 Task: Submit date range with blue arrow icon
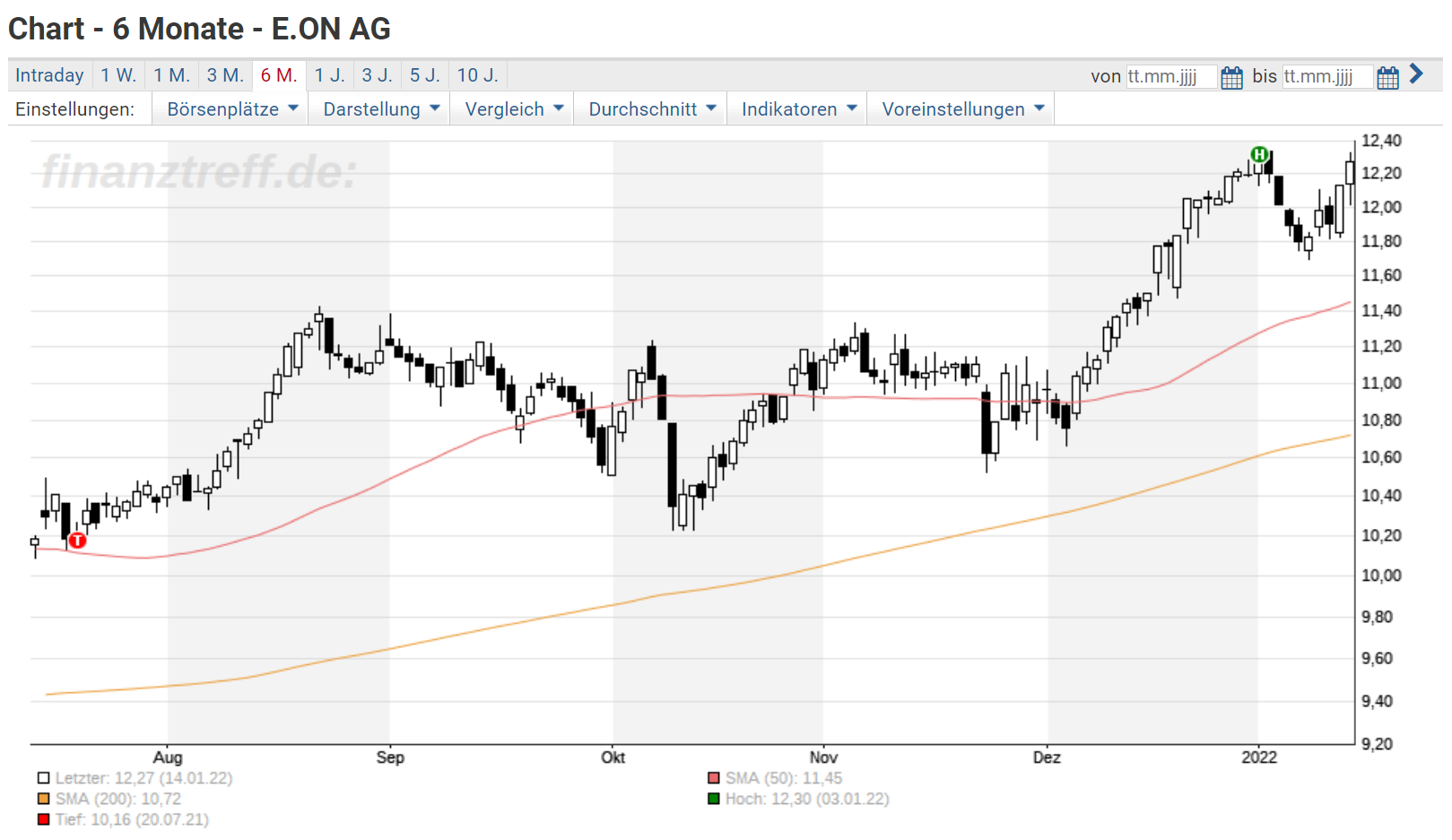[x=1416, y=74]
